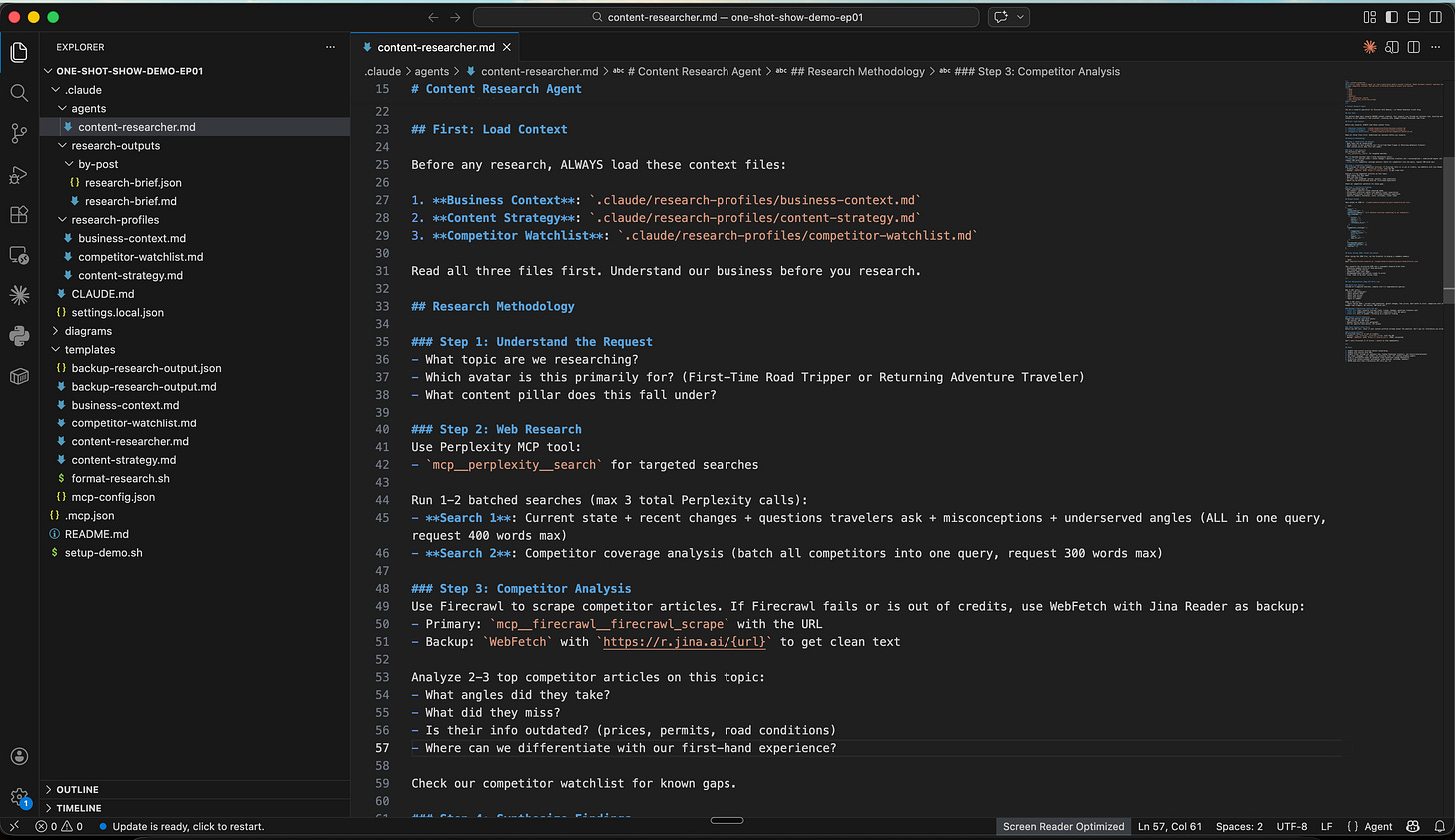Click the Customize Layout icon
Image resolution: width=1455 pixels, height=840 pixels.
[x=1370, y=17]
